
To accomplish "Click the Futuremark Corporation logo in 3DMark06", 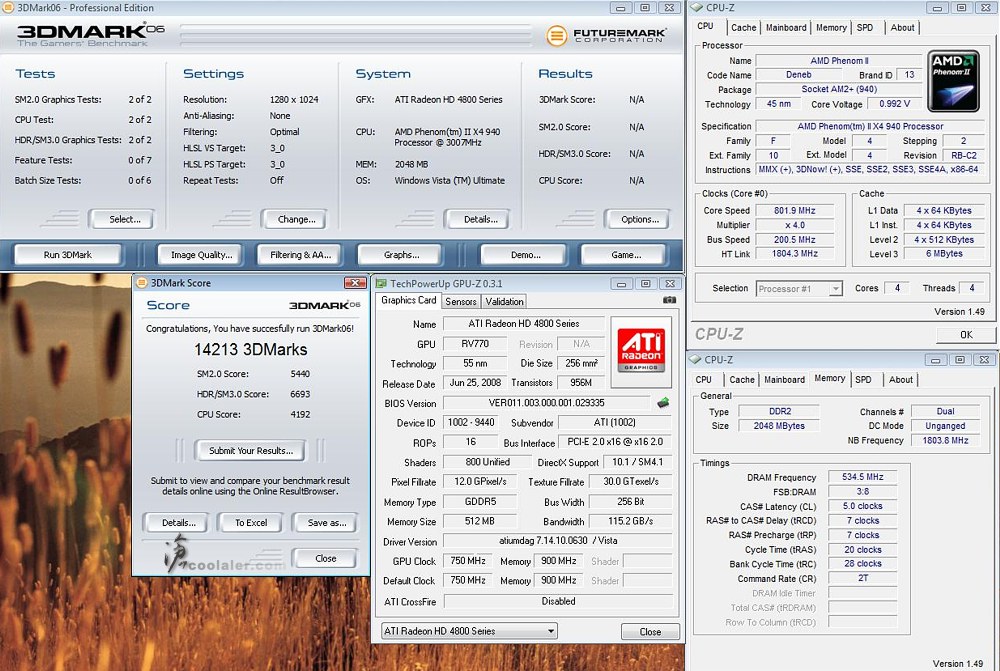I will [x=606, y=35].
